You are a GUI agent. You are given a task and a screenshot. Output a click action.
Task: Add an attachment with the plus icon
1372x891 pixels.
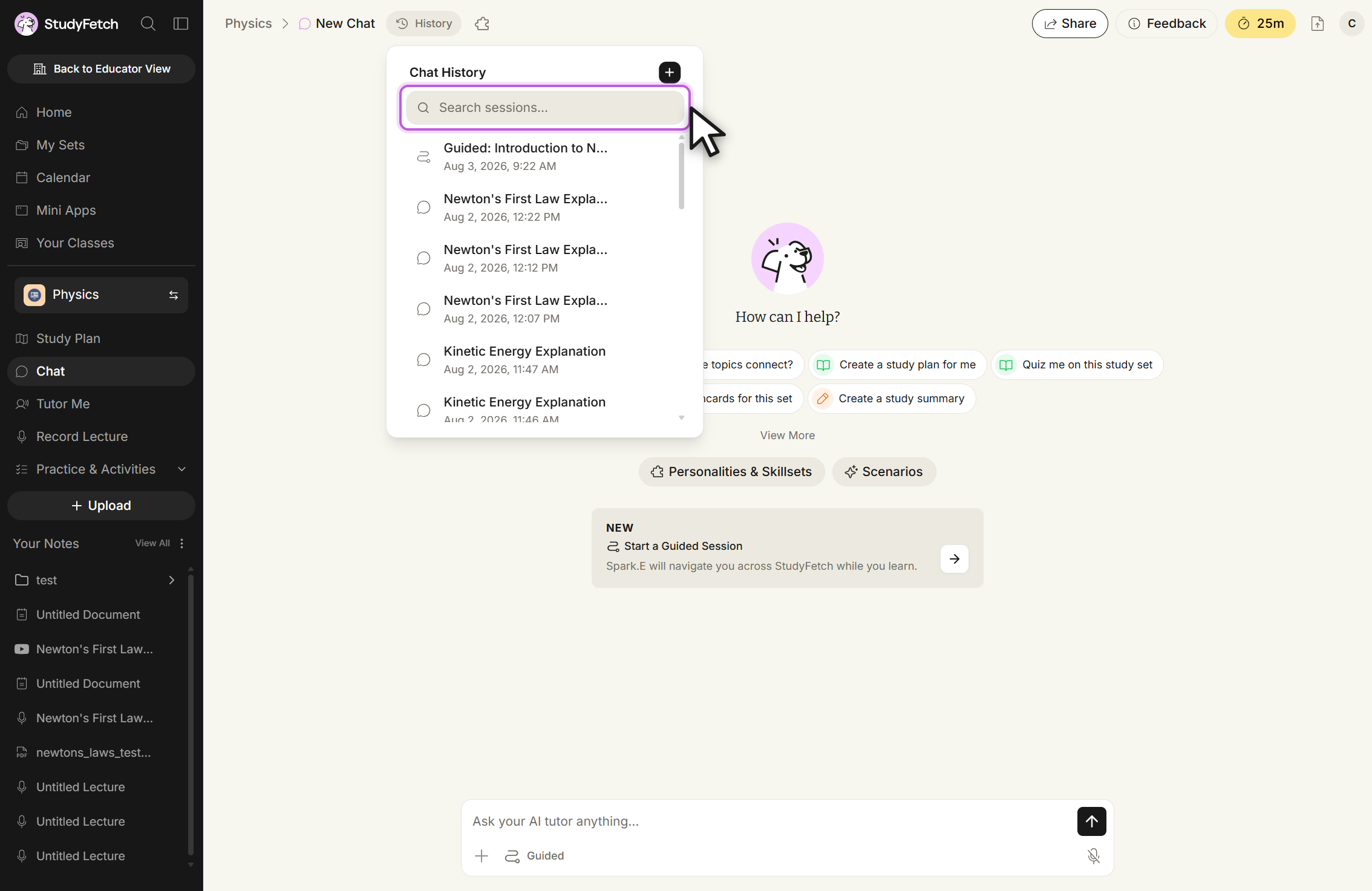click(x=482, y=856)
